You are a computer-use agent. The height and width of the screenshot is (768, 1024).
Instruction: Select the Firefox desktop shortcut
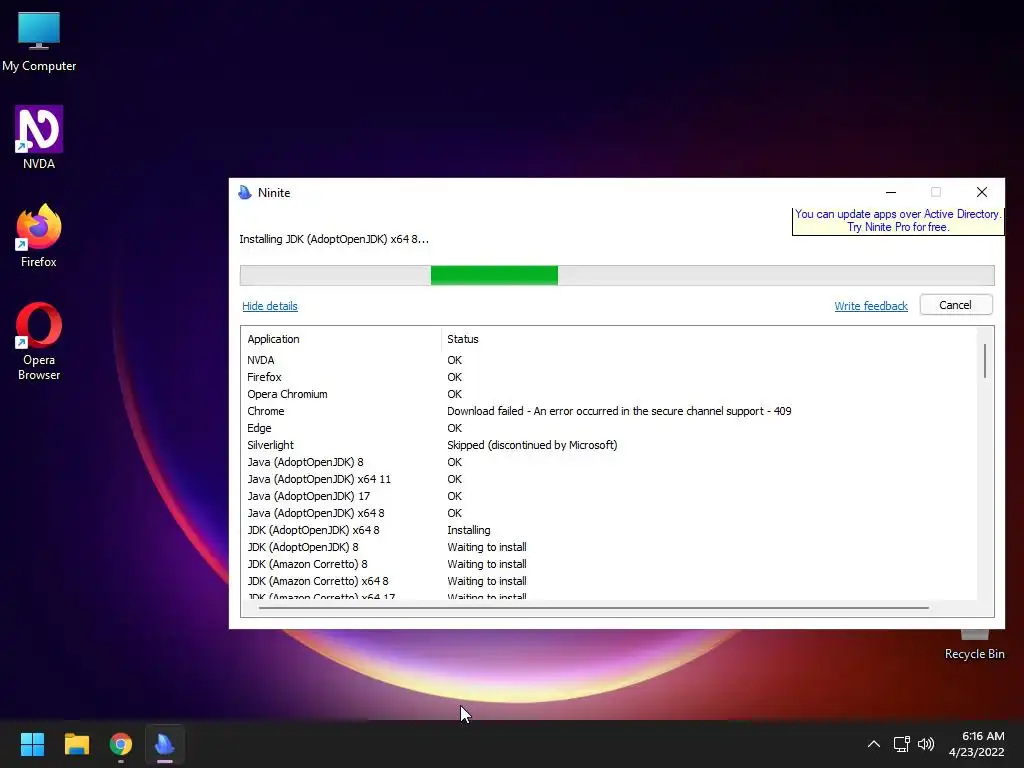click(x=39, y=236)
